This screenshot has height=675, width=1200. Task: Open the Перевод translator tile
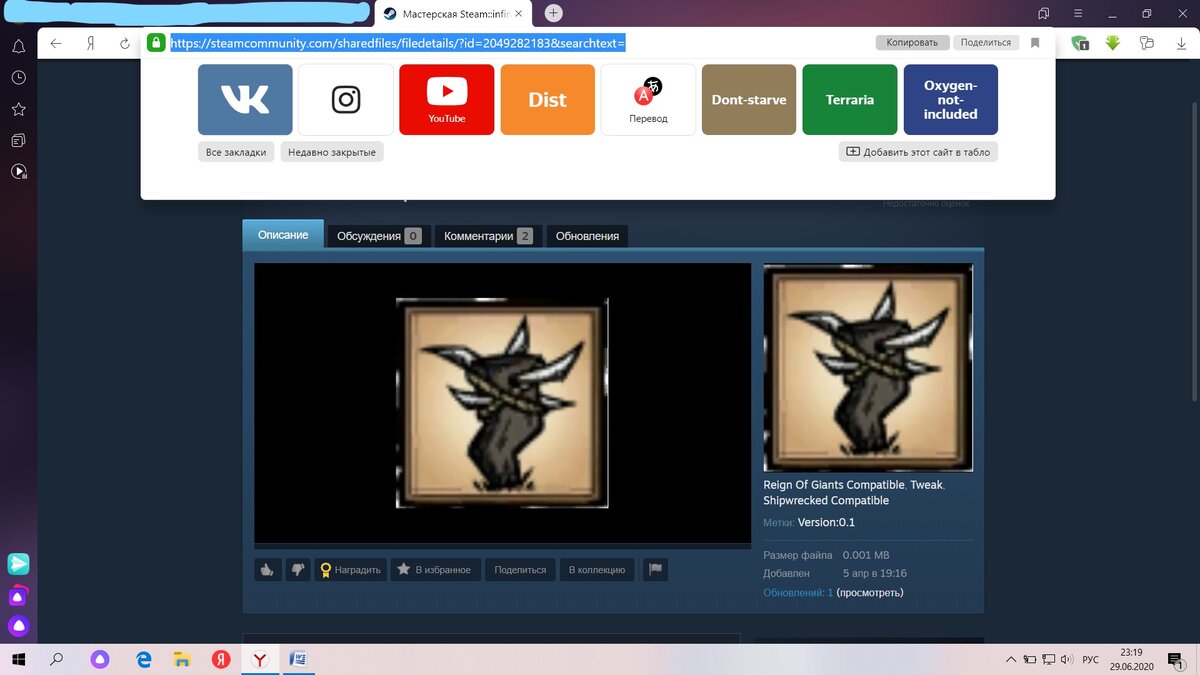pyautogui.click(x=648, y=99)
